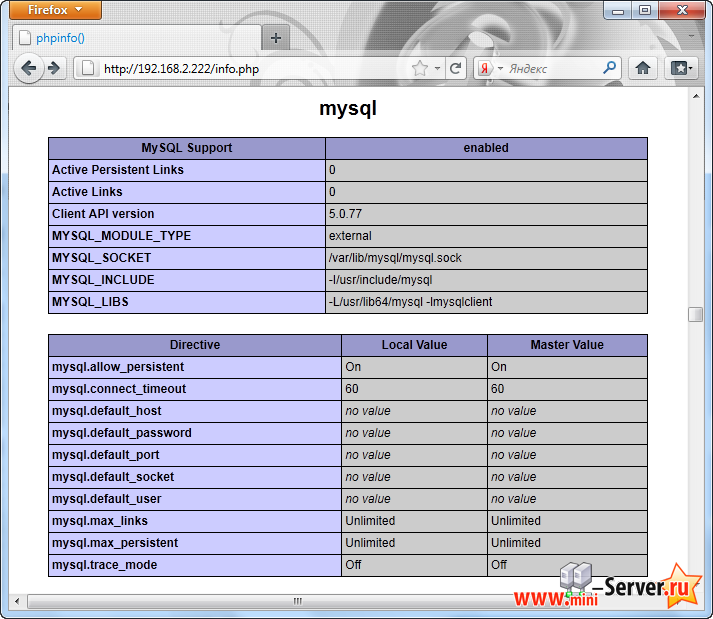Open the Firefox home page

(x=643, y=69)
